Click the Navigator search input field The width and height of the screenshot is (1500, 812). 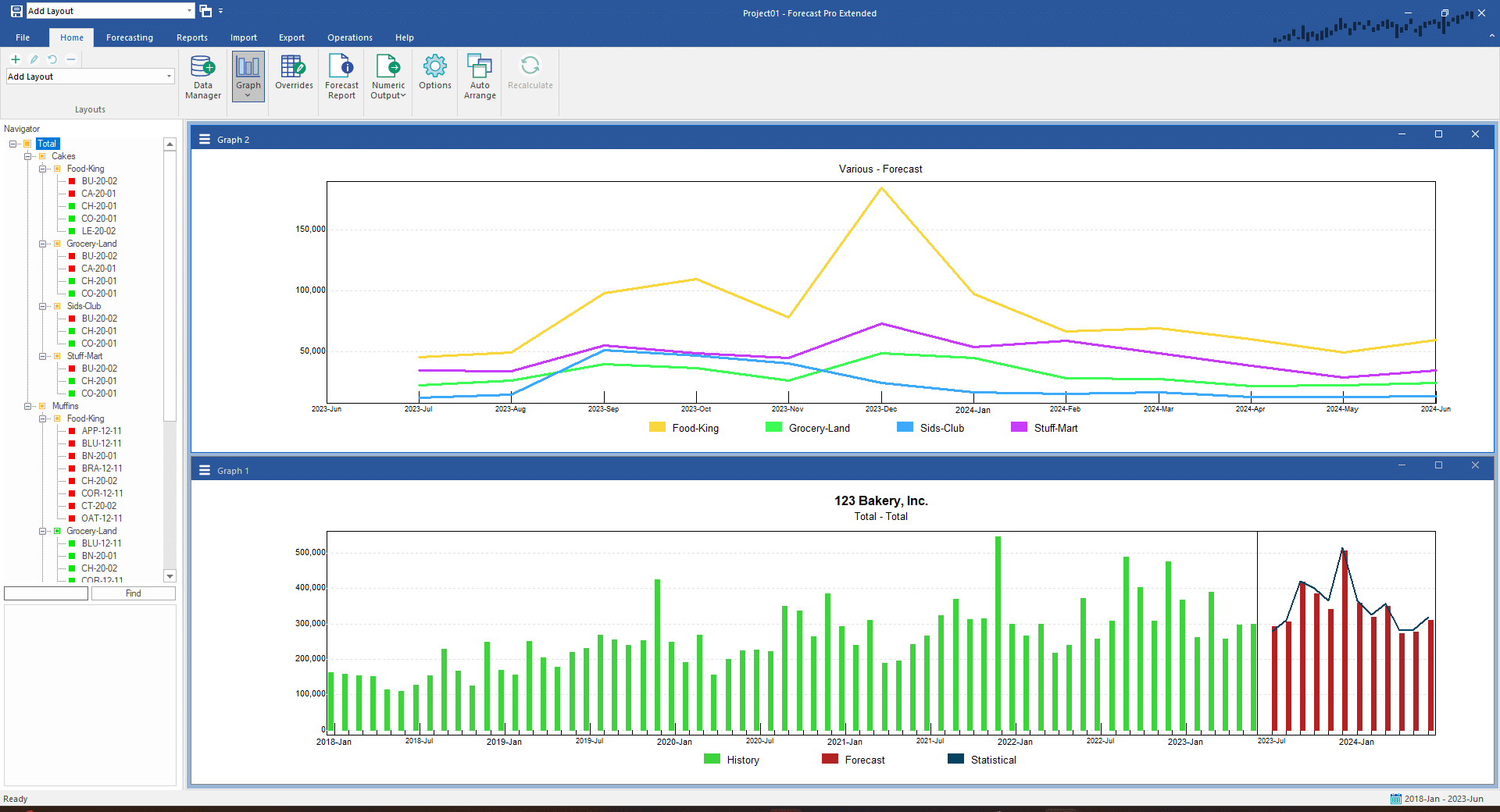point(46,593)
